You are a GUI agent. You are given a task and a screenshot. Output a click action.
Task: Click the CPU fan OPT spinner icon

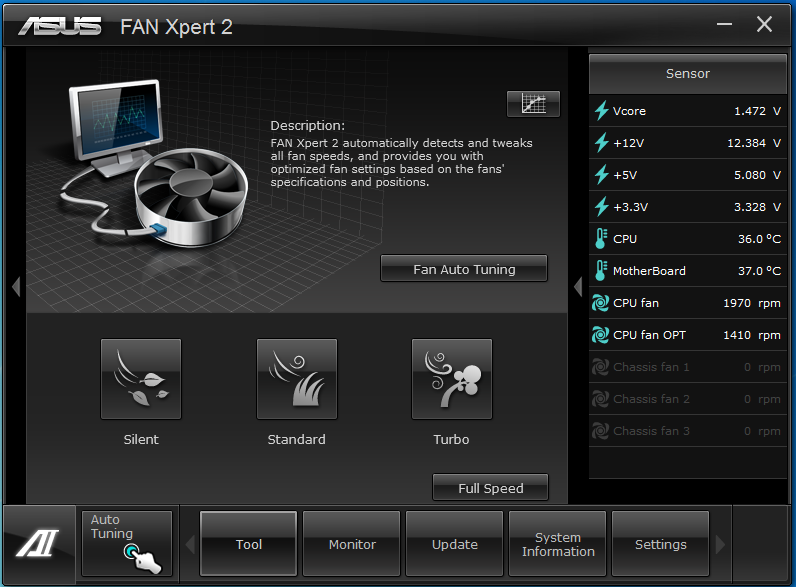click(601, 335)
